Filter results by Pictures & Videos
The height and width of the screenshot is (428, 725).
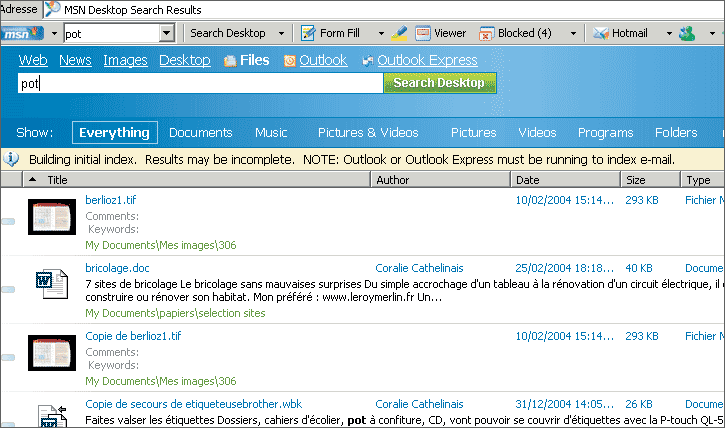click(x=368, y=133)
